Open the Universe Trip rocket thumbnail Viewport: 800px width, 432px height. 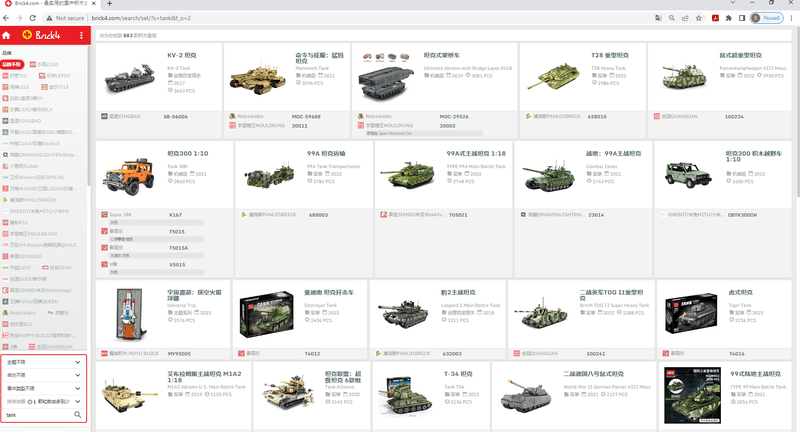132,315
